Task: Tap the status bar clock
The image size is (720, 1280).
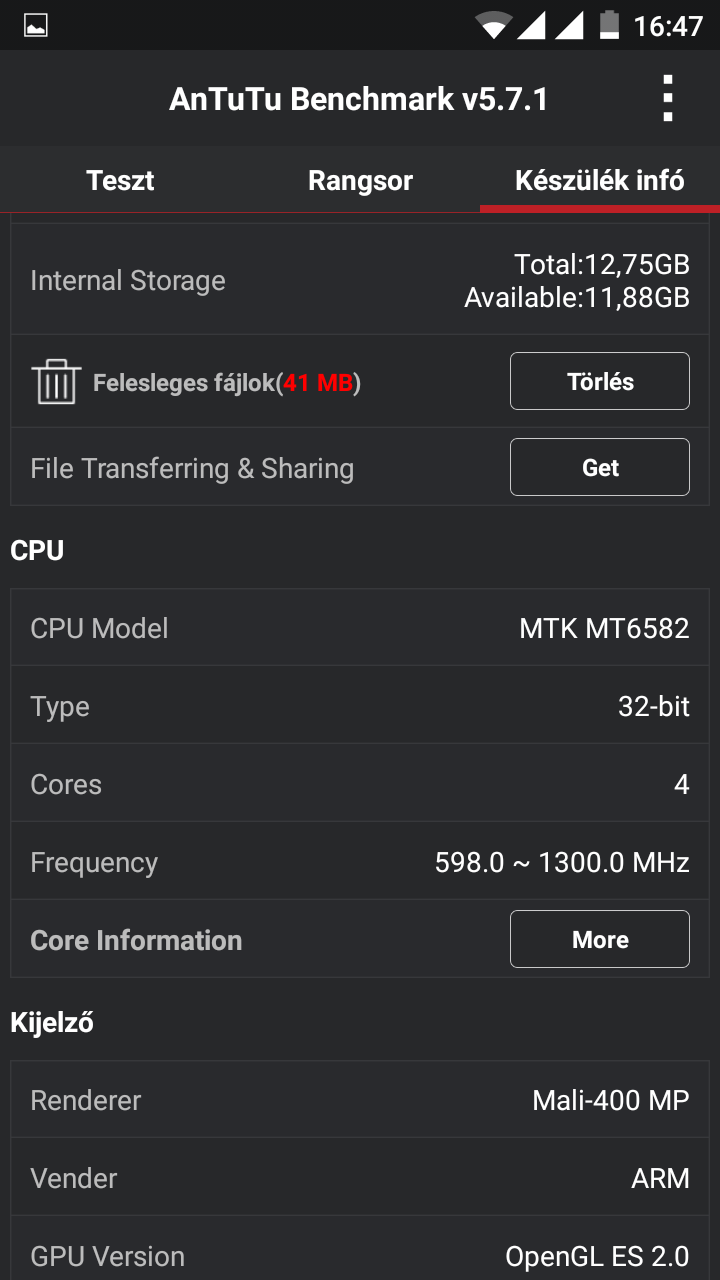Action: coord(668,25)
